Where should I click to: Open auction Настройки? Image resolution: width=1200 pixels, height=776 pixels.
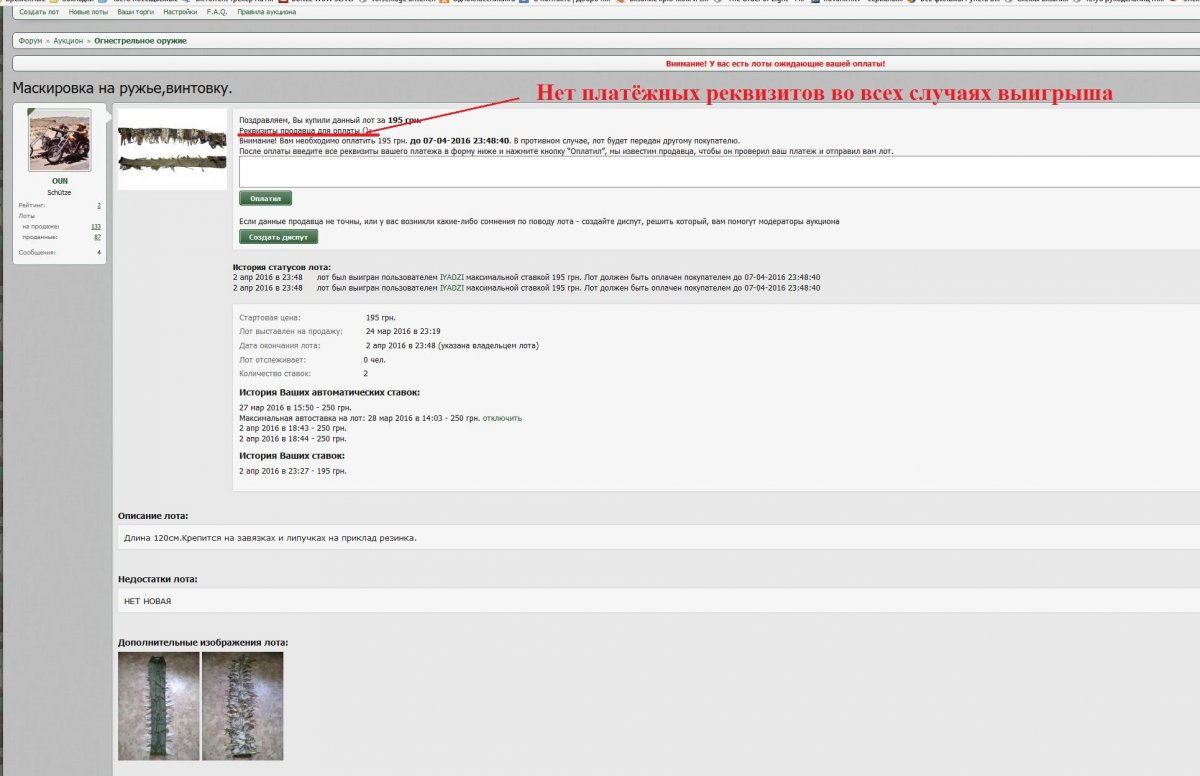180,12
